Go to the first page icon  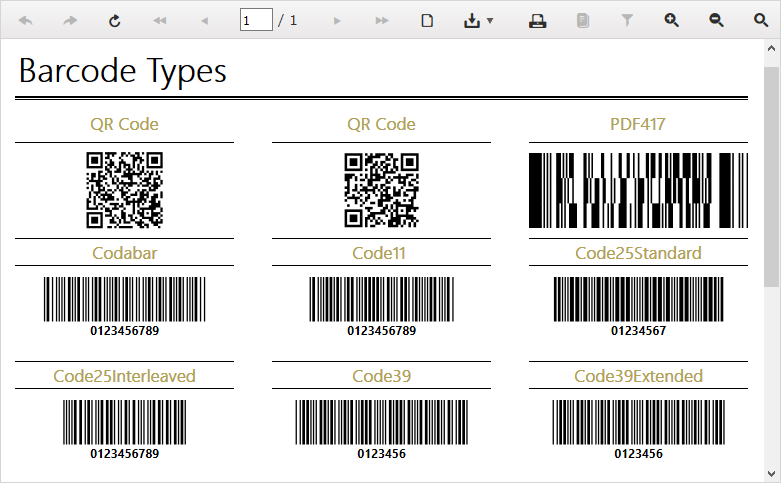[159, 20]
